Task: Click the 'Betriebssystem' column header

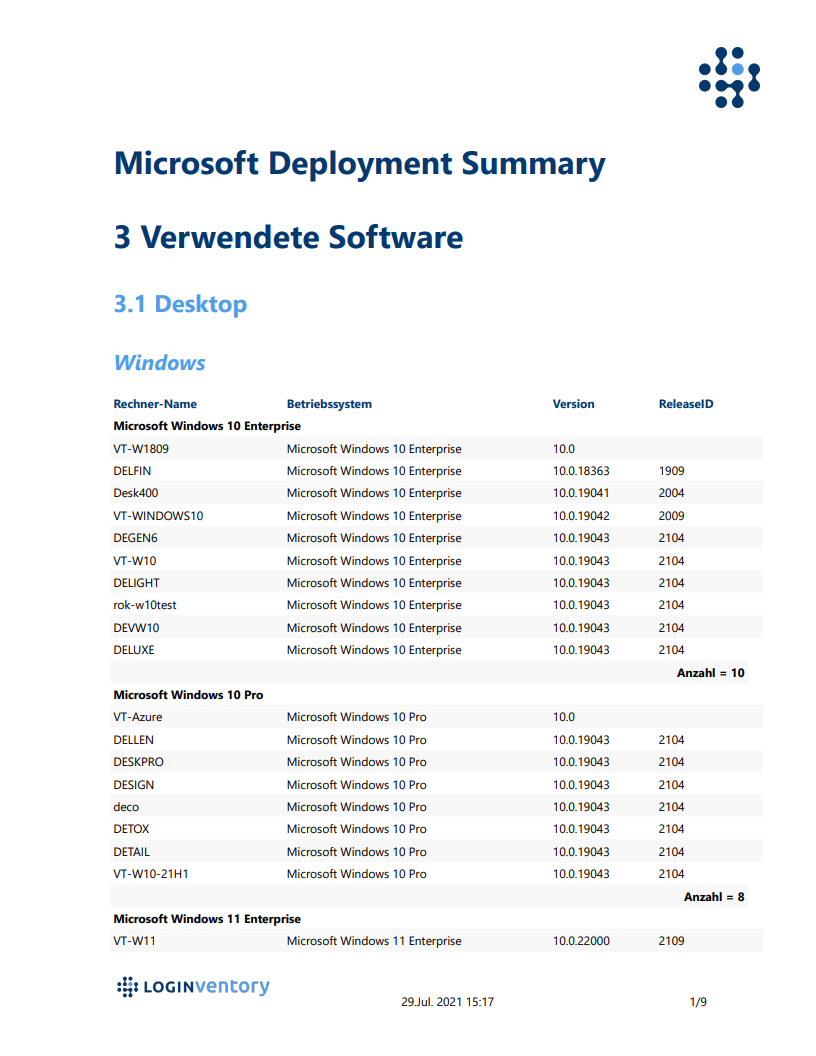Action: (329, 404)
